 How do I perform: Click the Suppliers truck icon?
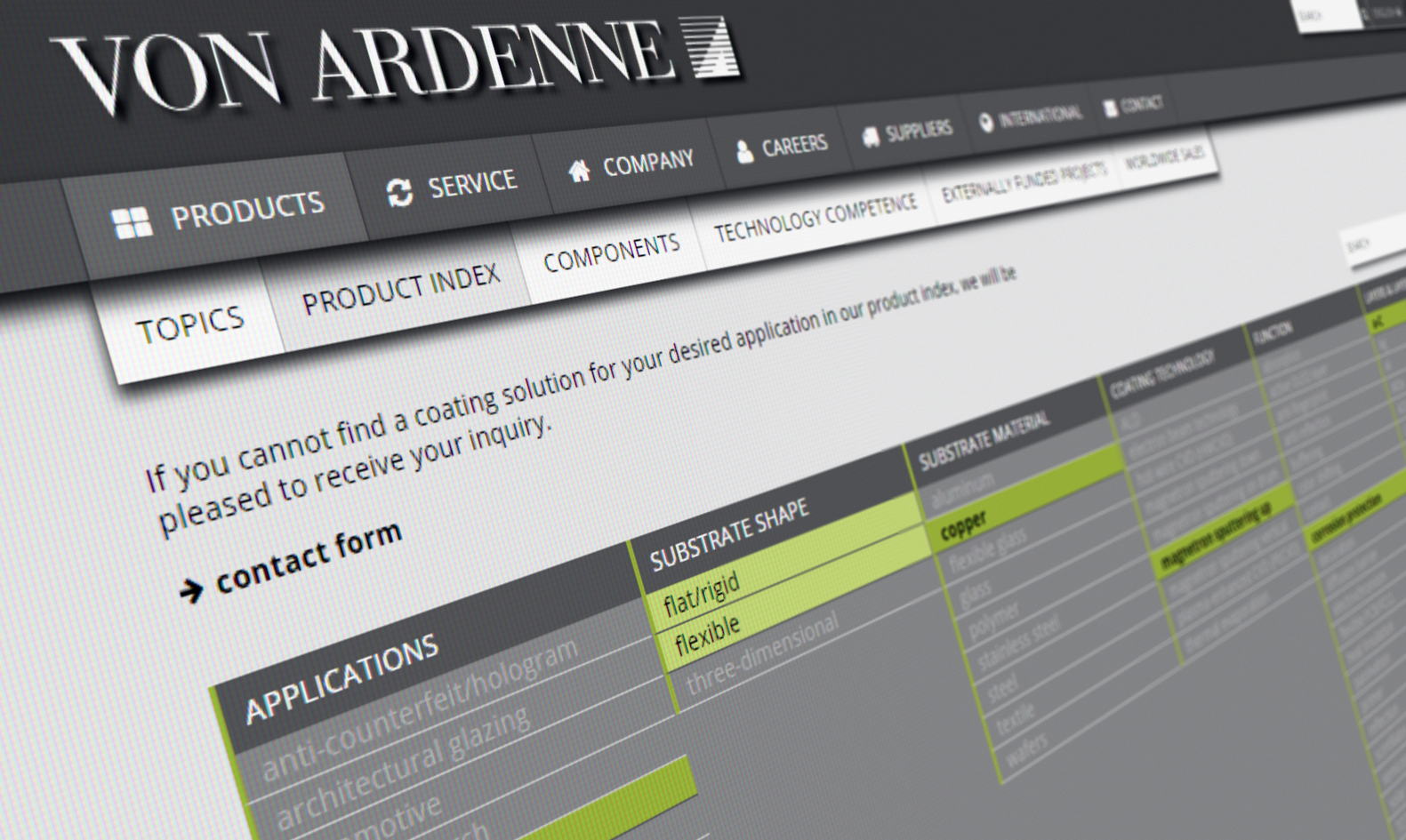(871, 136)
